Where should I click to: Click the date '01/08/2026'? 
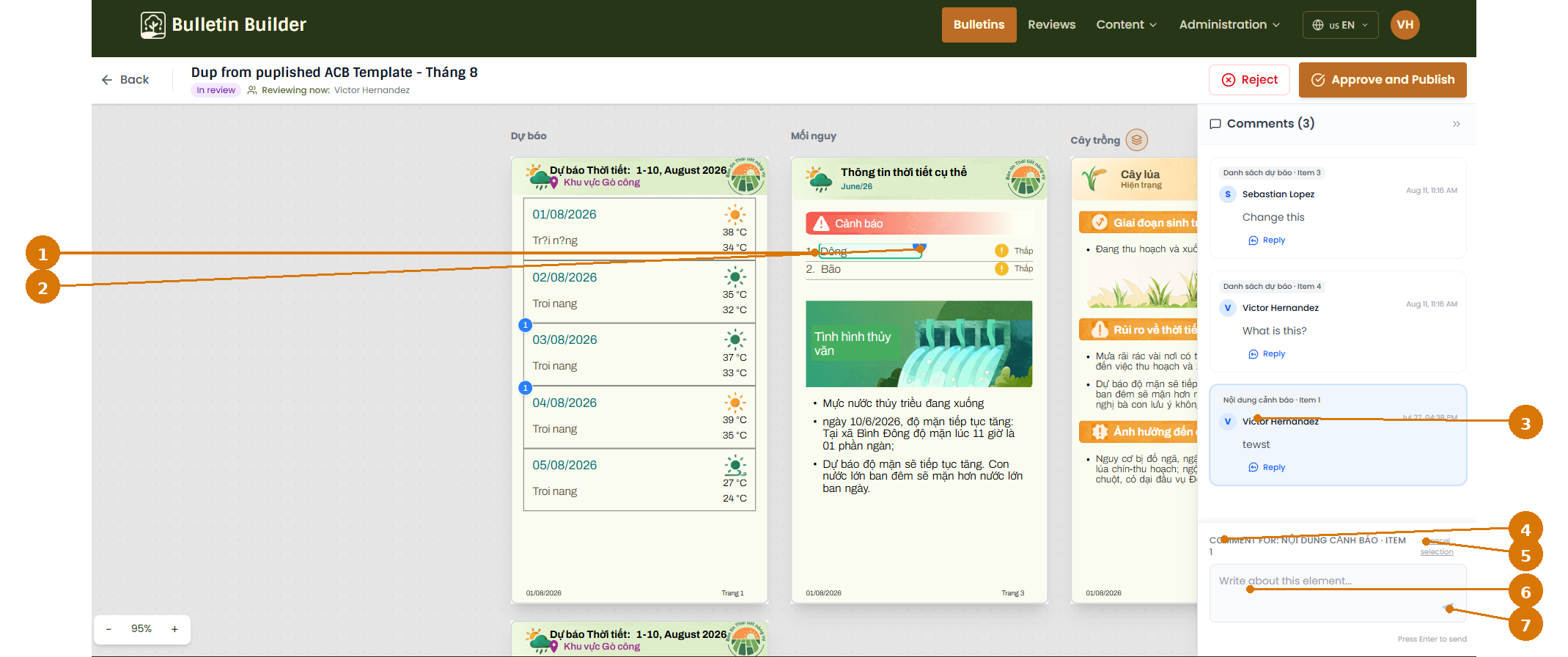pos(564,215)
